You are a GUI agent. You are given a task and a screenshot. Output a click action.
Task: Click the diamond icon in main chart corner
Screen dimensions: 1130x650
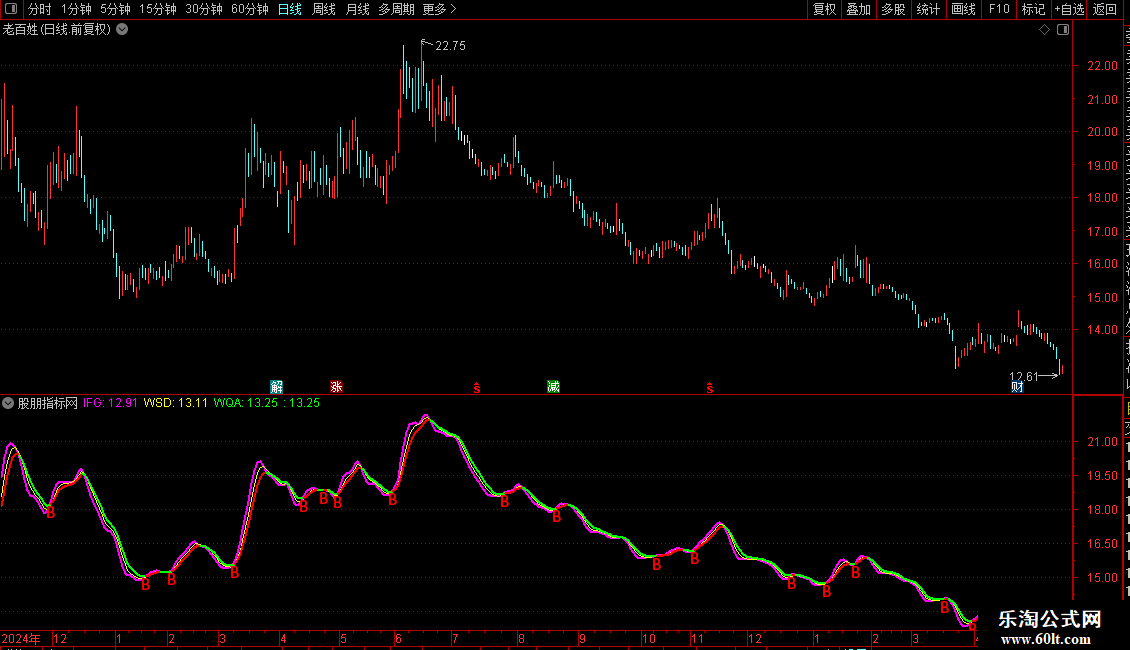pyautogui.click(x=1044, y=30)
